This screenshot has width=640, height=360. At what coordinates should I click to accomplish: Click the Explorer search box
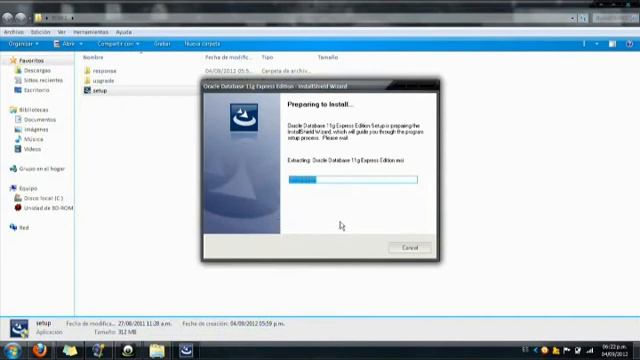(x=614, y=18)
